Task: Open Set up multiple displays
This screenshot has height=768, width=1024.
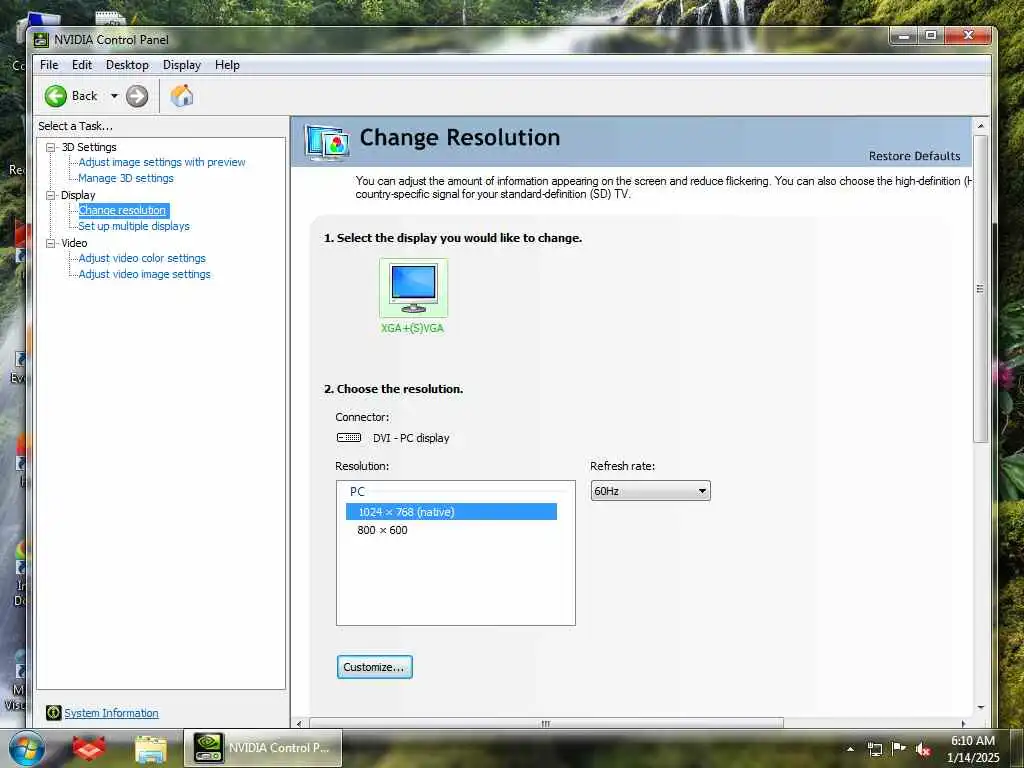Action: pos(134,226)
